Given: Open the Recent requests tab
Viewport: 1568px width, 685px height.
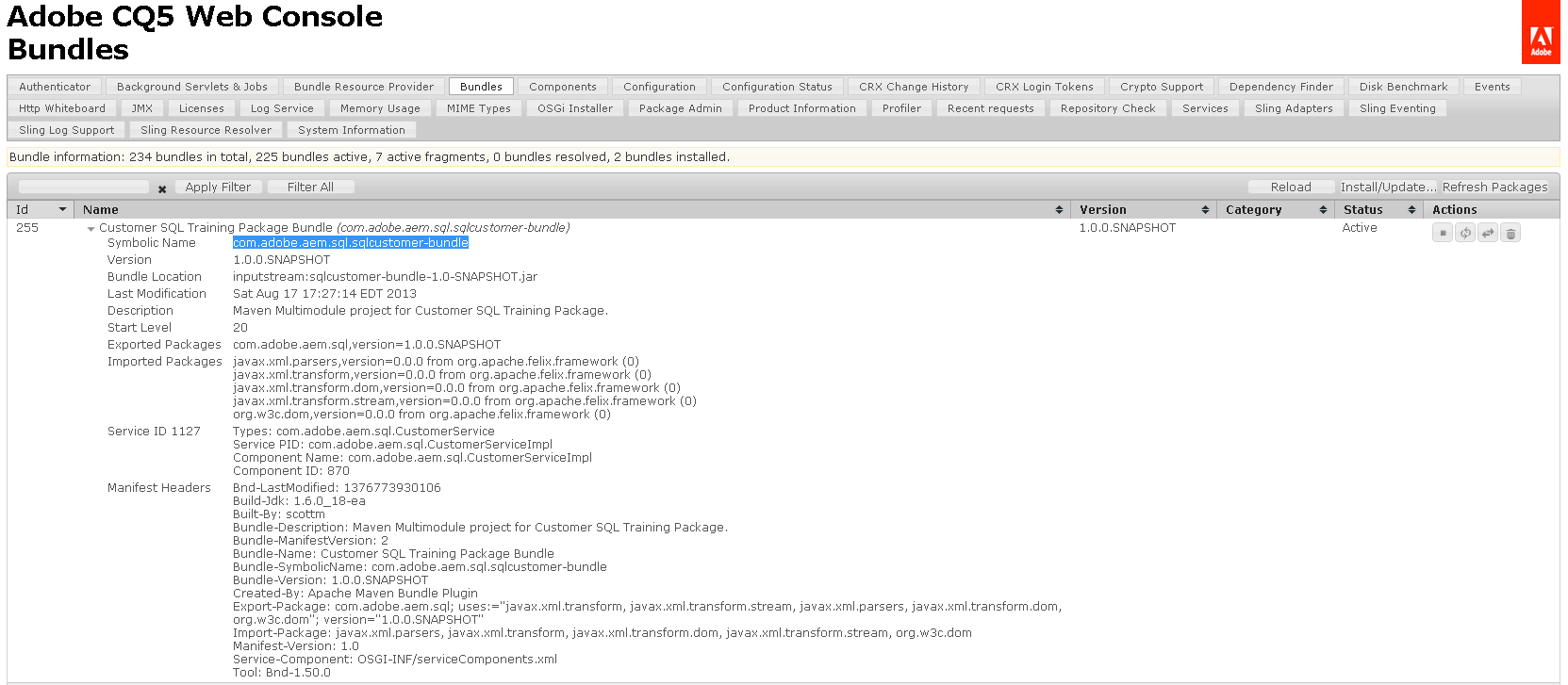Looking at the screenshot, I should tap(991, 108).
